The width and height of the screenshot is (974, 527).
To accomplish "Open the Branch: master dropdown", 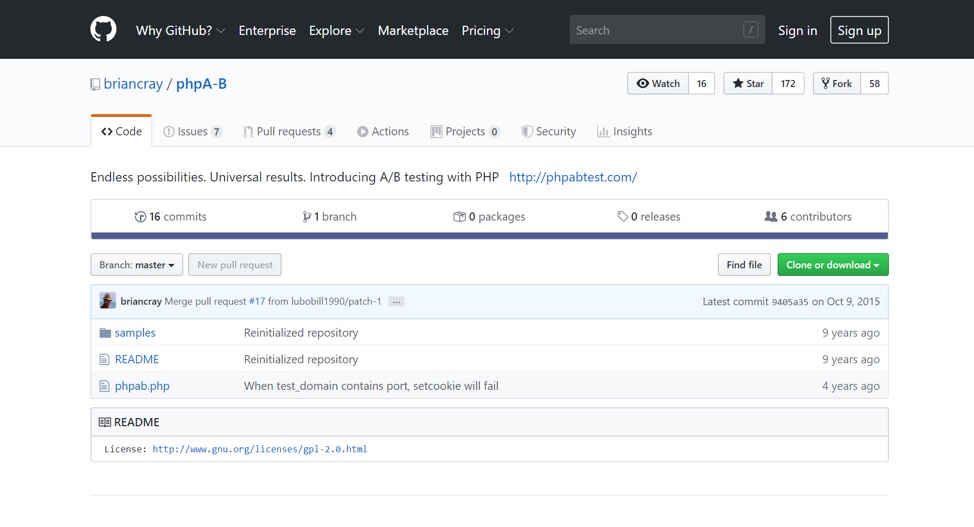I will coord(137,265).
